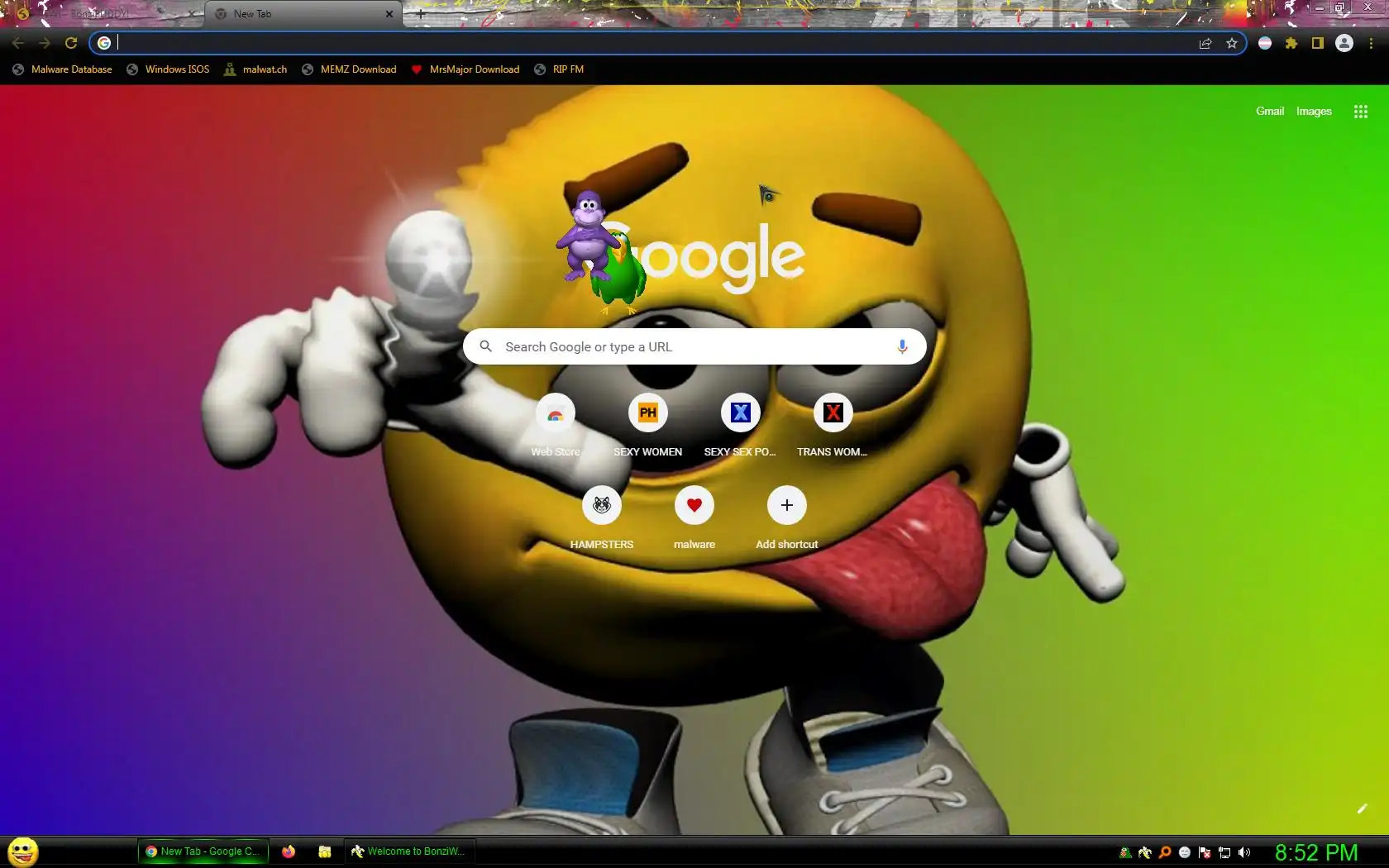1389x868 pixels.
Task: Open the malware heart shortcut
Action: pos(694,517)
